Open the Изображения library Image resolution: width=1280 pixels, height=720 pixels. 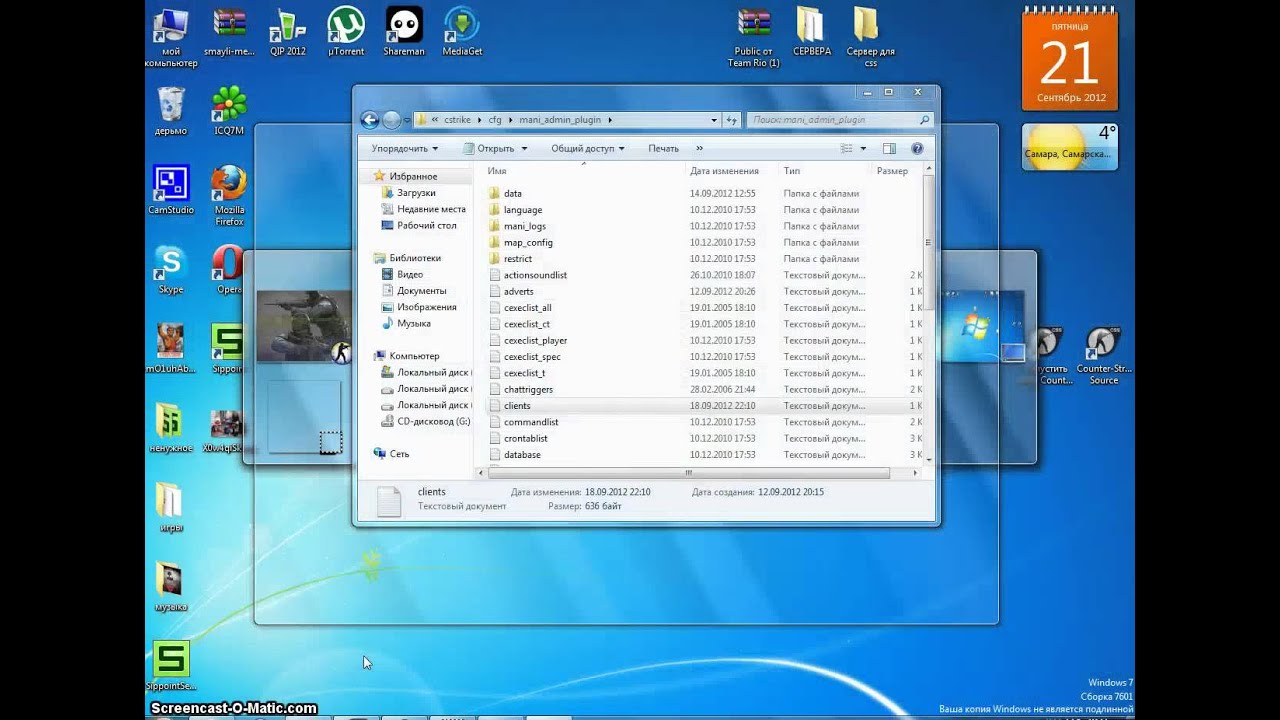(x=426, y=307)
